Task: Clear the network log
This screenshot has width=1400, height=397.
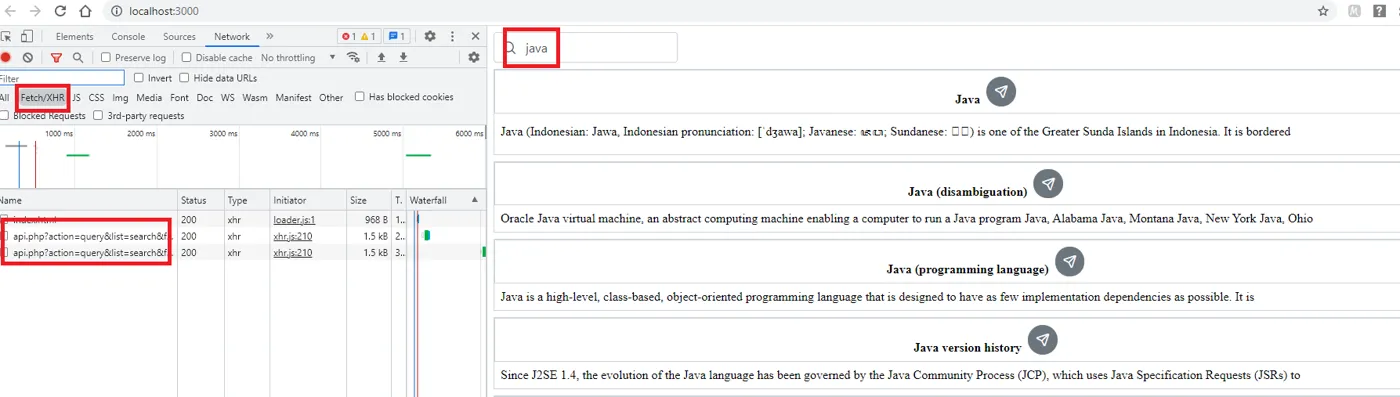Action: (x=28, y=58)
